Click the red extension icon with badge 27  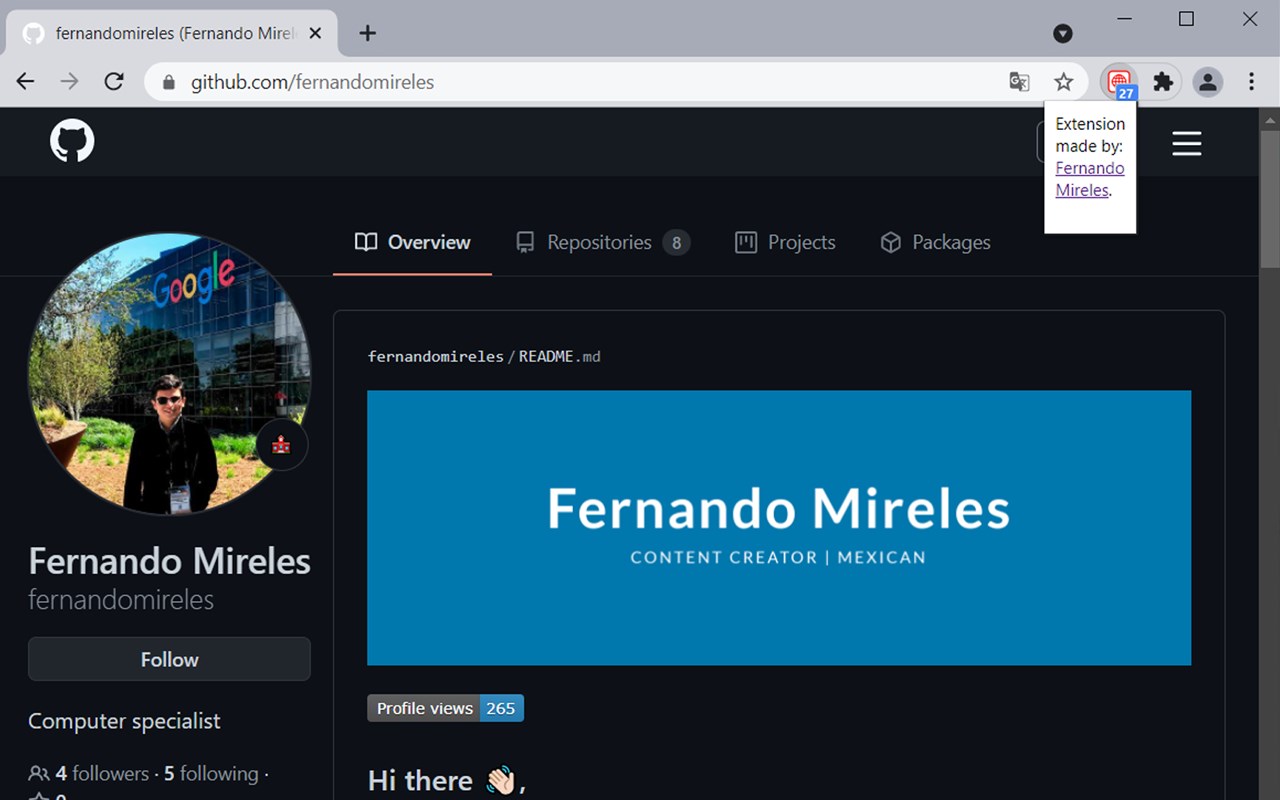[1120, 82]
